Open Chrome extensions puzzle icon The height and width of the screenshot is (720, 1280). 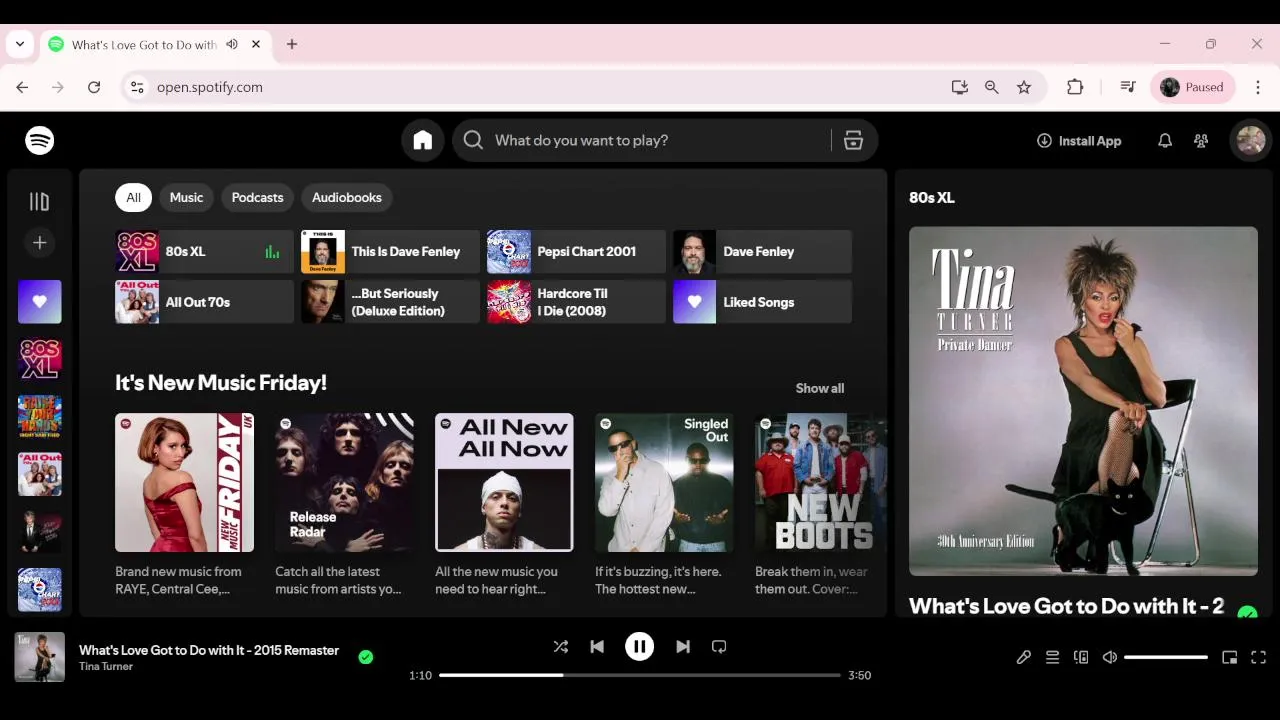click(x=1075, y=87)
